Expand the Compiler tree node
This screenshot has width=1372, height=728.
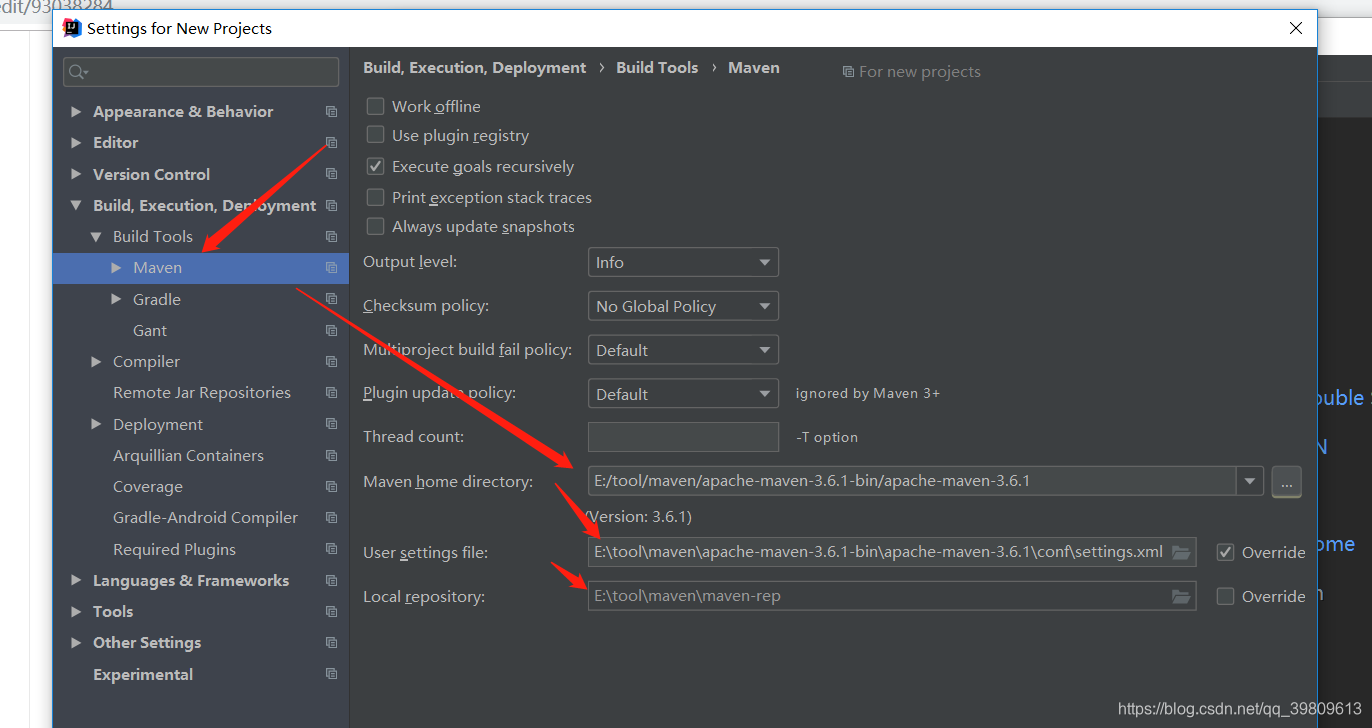coord(96,362)
